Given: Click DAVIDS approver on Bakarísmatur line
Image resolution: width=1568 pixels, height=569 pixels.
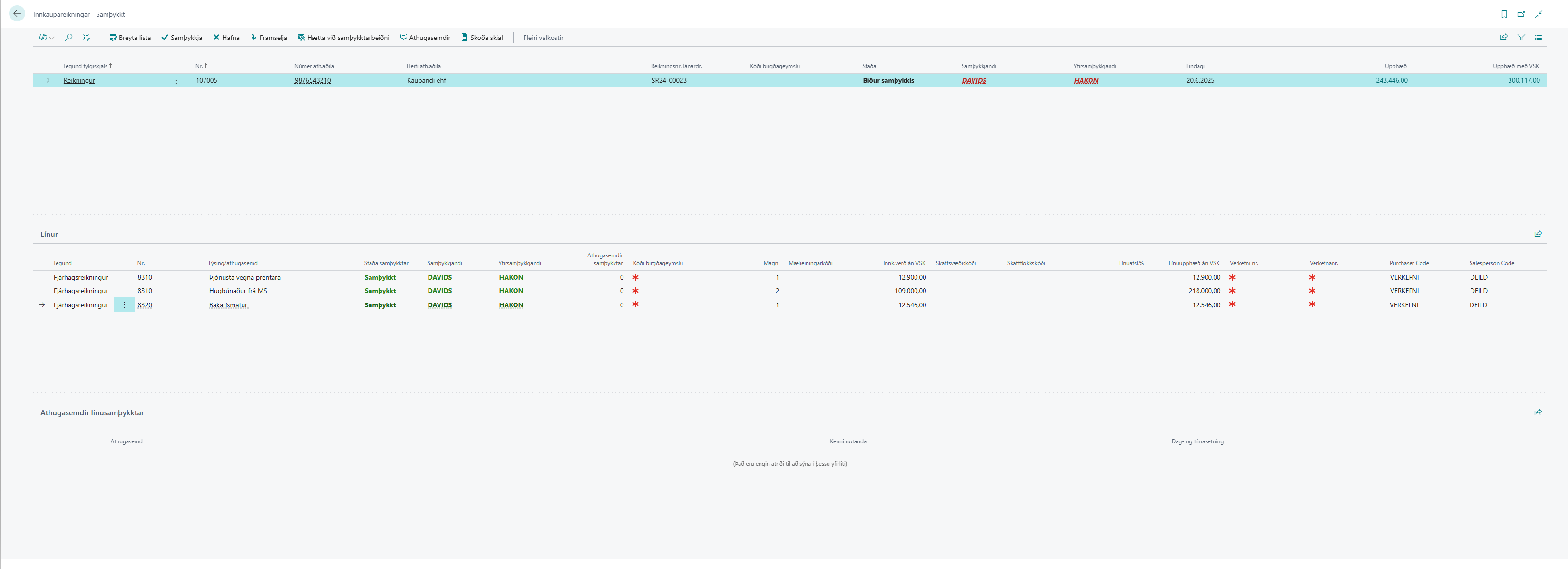Looking at the screenshot, I should click(x=439, y=304).
